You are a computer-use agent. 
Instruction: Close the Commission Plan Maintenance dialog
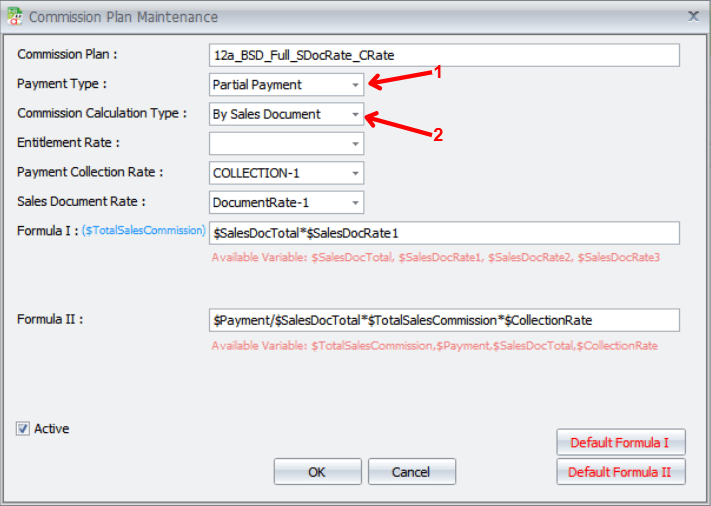[x=693, y=17]
